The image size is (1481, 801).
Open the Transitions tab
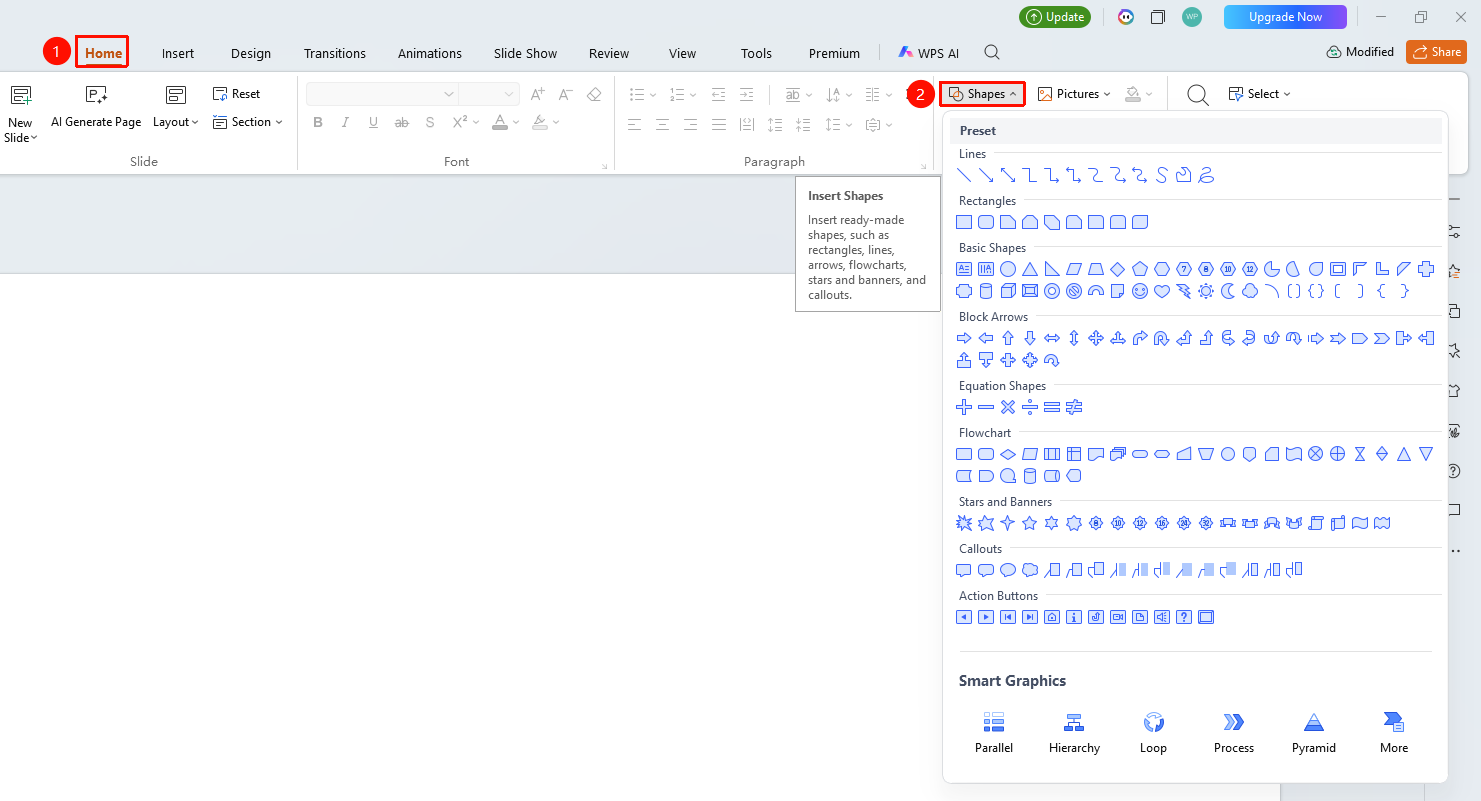pos(335,53)
